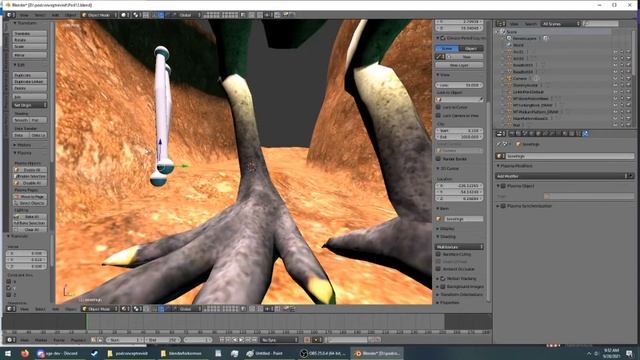This screenshot has height=360, width=640.
Task: Toggle selectability cursor icon for the Camera row
Action: [x=622, y=78]
